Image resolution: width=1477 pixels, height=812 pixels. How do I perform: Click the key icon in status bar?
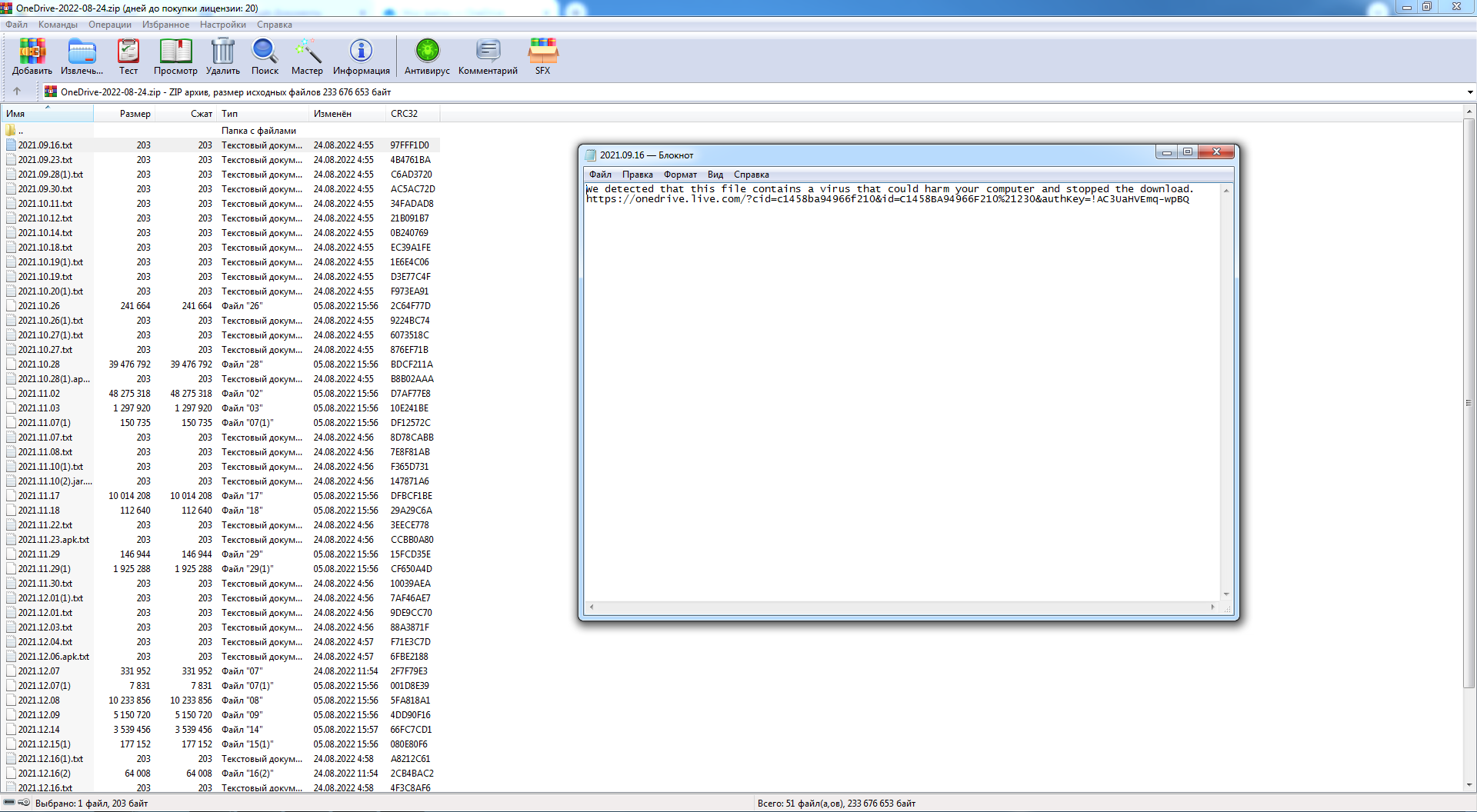[x=25, y=803]
